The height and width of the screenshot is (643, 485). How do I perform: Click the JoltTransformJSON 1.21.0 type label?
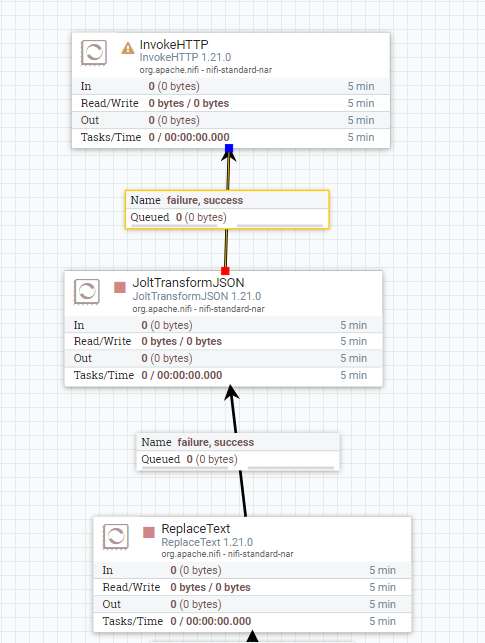click(196, 296)
